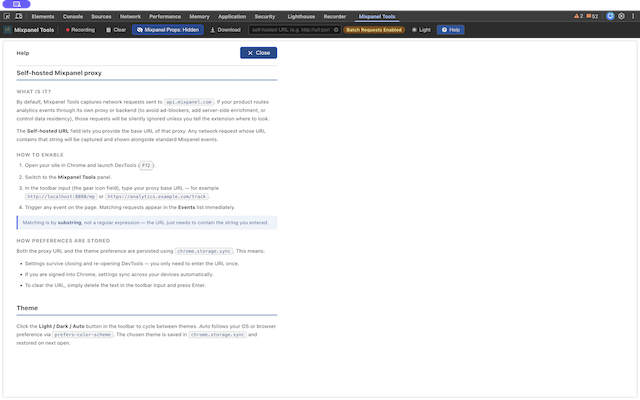Click the gear icon inside the URL field
This screenshot has width=640, height=400.
[336, 30]
